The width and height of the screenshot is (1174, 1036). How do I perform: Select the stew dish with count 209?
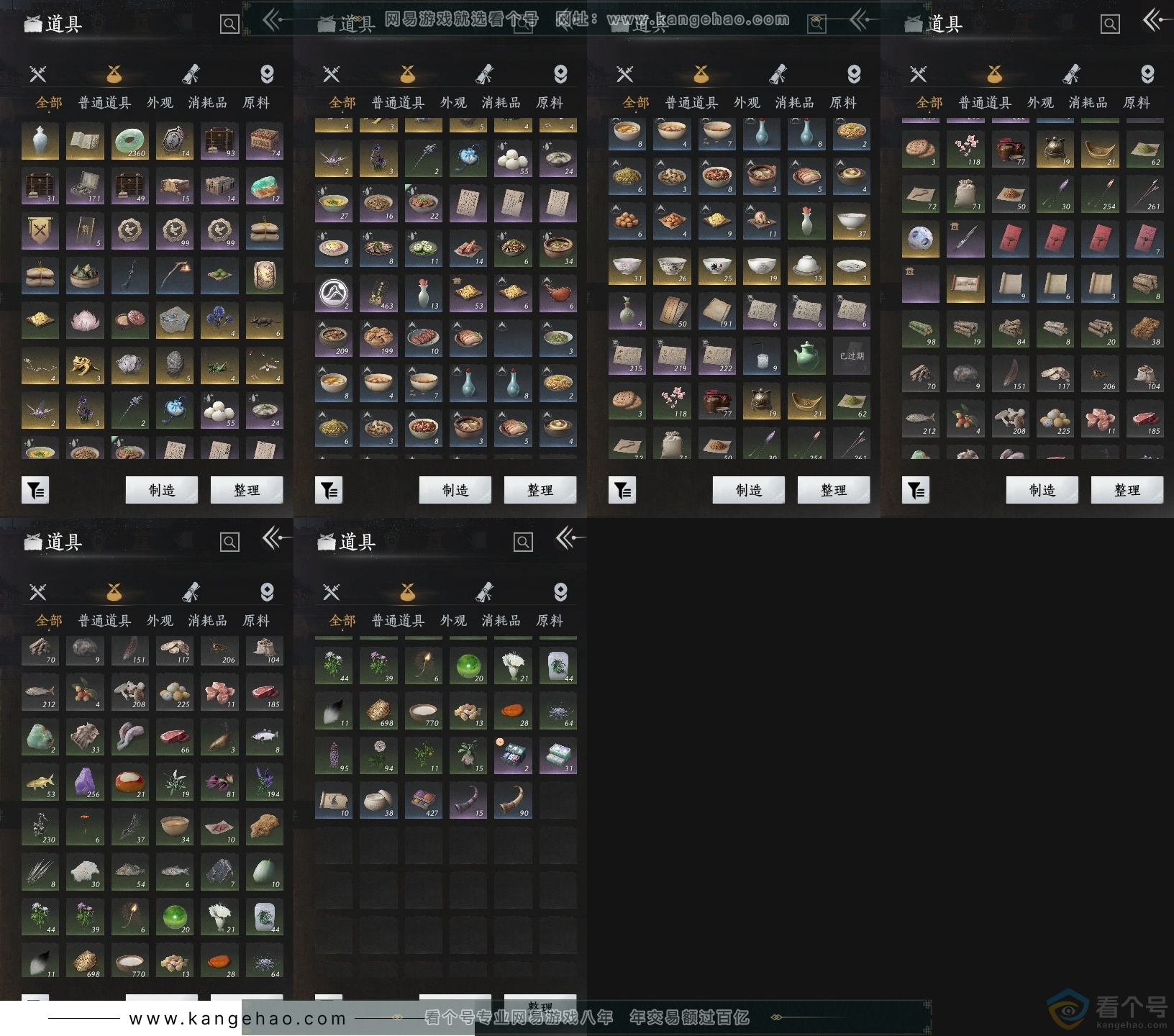(334, 339)
